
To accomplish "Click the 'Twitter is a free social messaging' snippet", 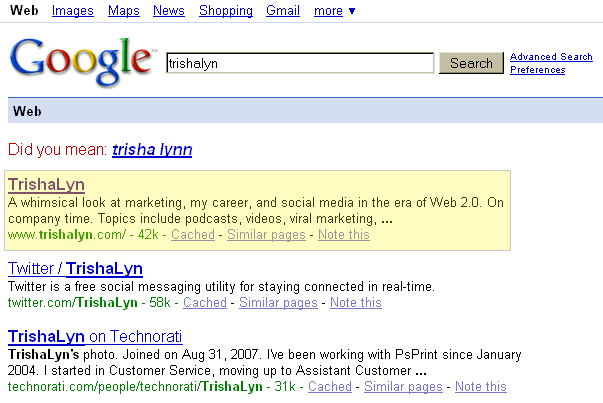I will [x=221, y=287].
